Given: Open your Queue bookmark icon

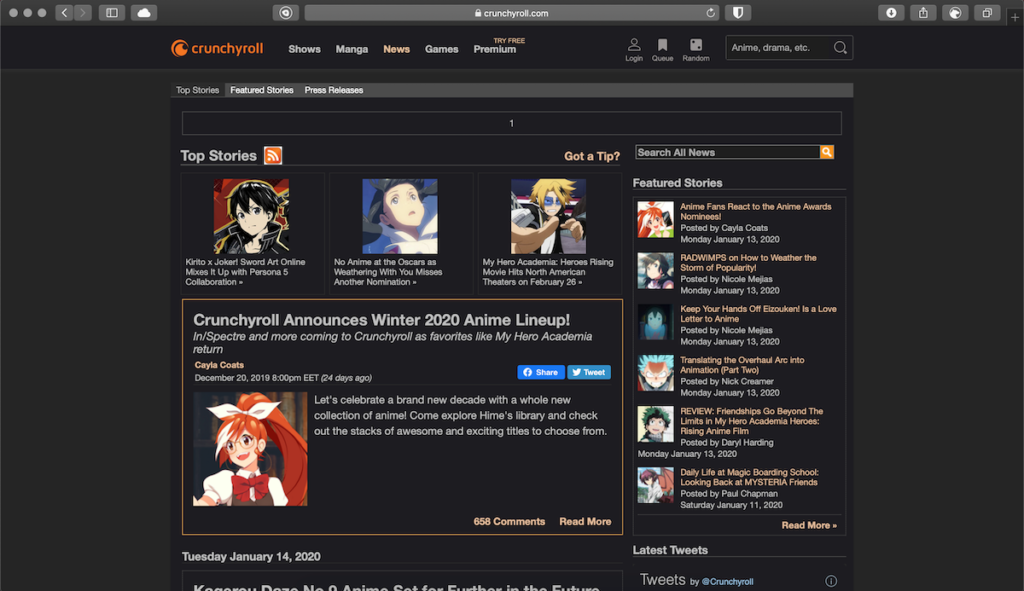Looking at the screenshot, I should pos(663,43).
